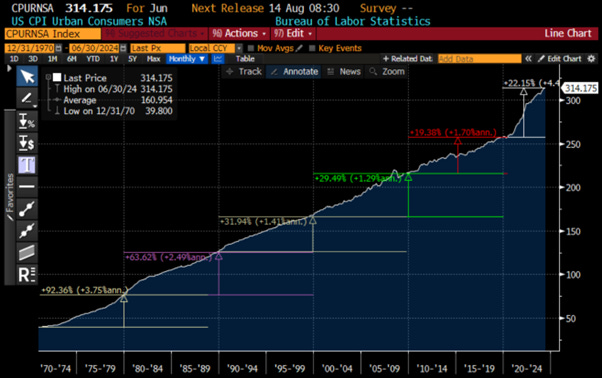Click the +19.38% annotation label
The image size is (602, 378).
click(x=453, y=132)
